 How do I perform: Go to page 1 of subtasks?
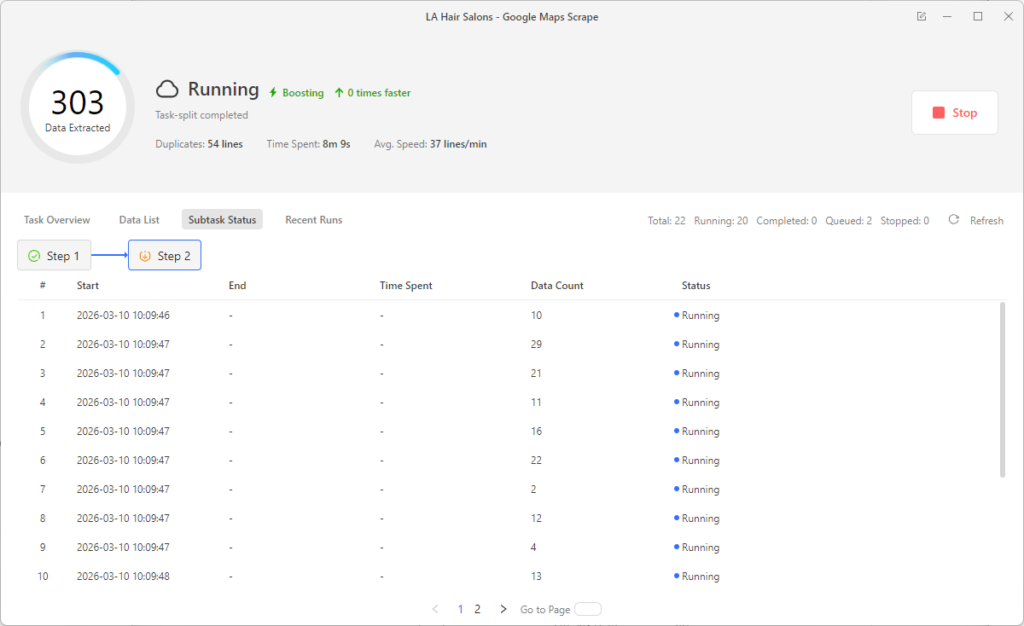tap(460, 609)
